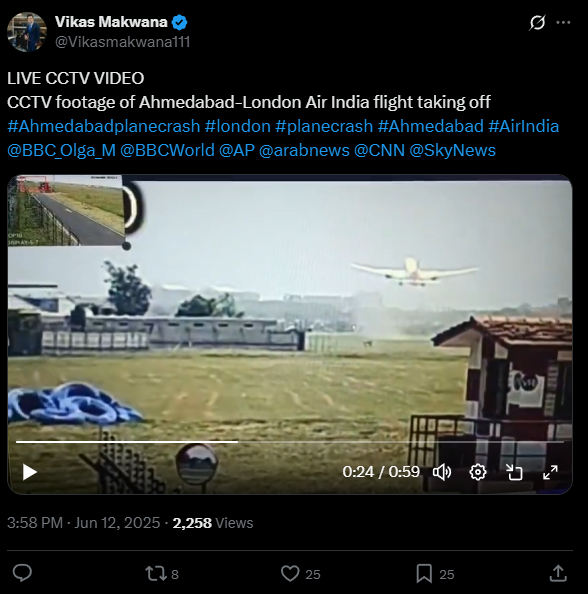
Task: Open the Grok explain icon
Action: click(x=537, y=22)
